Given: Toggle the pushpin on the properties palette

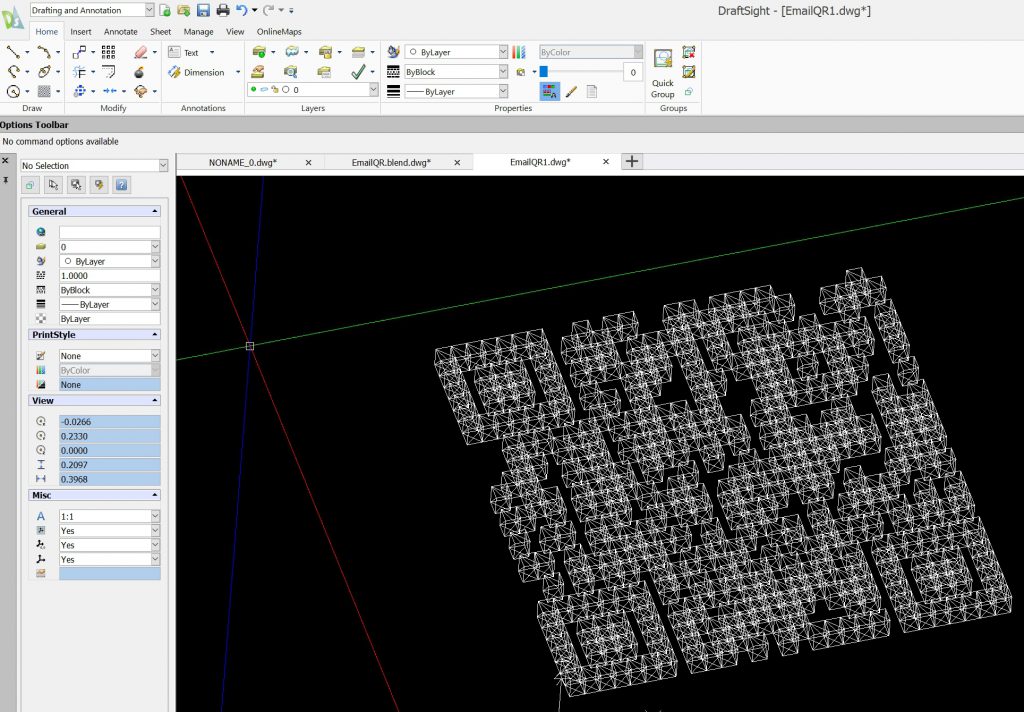Looking at the screenshot, I should pos(6,179).
